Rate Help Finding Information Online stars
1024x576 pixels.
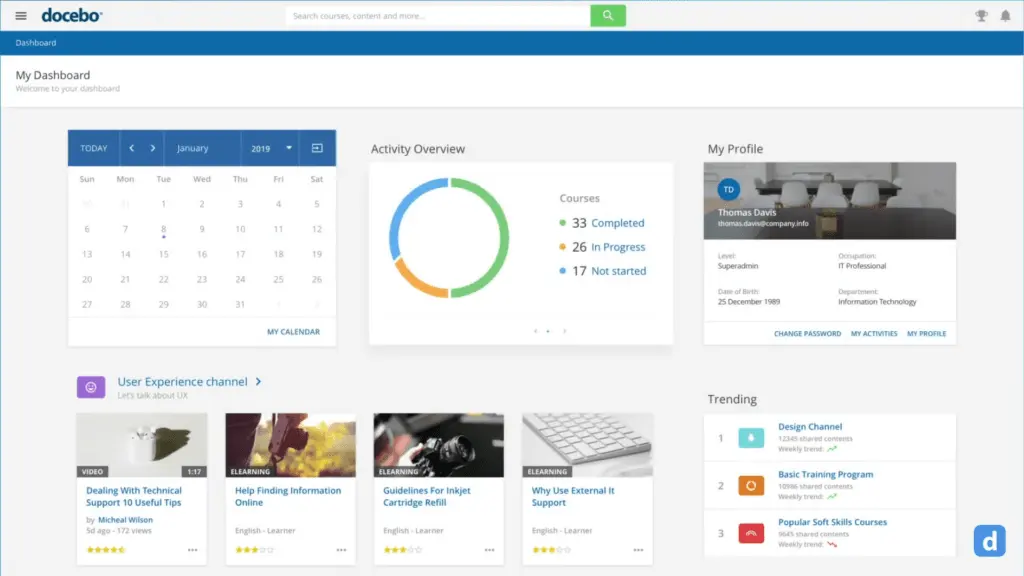click(254, 550)
